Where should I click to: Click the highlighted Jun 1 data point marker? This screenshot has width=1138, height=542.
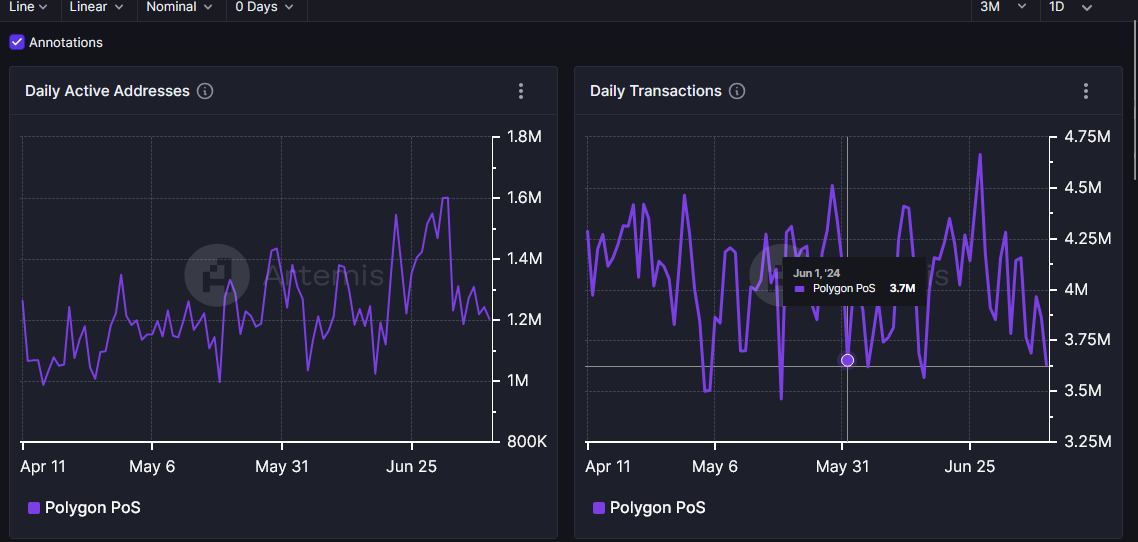848,360
